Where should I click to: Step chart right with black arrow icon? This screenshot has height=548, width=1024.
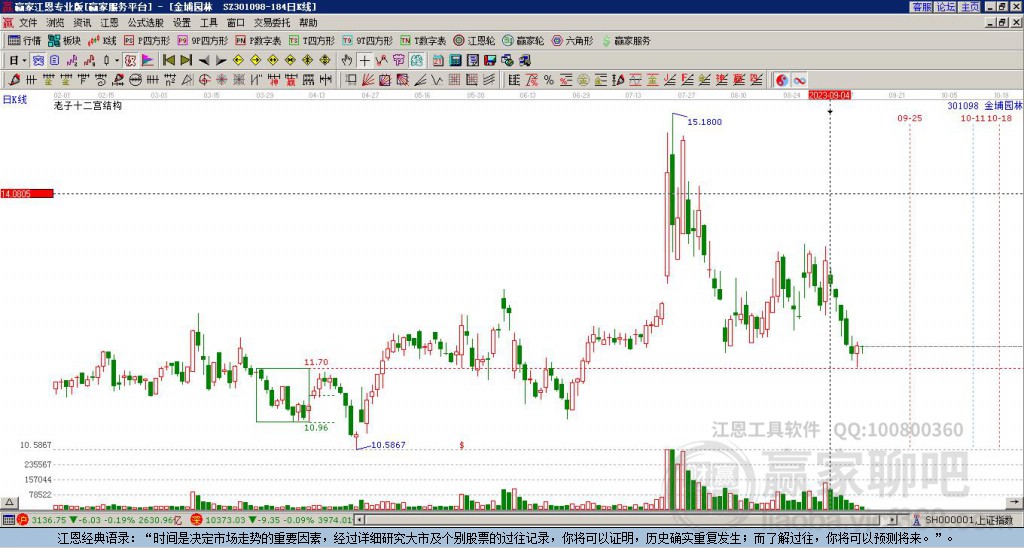pyautogui.click(x=221, y=61)
